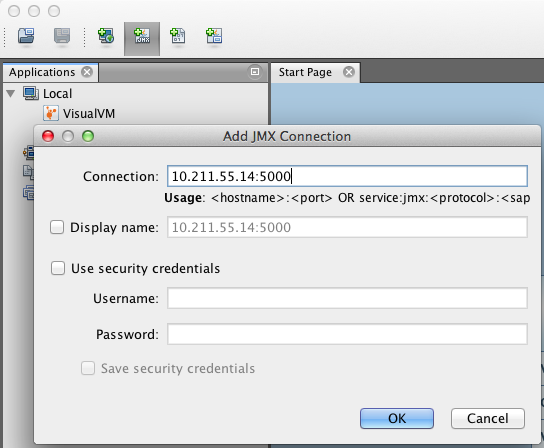Click the Save toolbar icon
The width and height of the screenshot is (544, 448).
coord(62,36)
